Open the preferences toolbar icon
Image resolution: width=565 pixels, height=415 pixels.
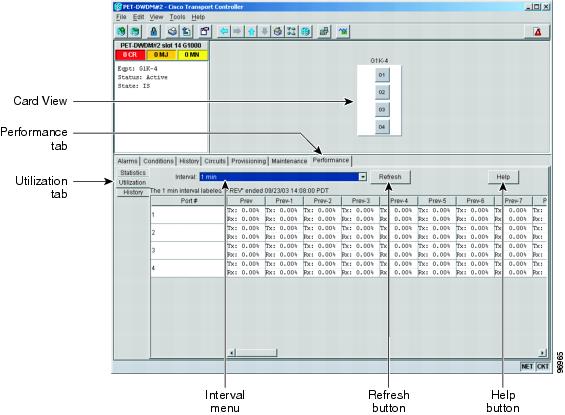(x=205, y=31)
